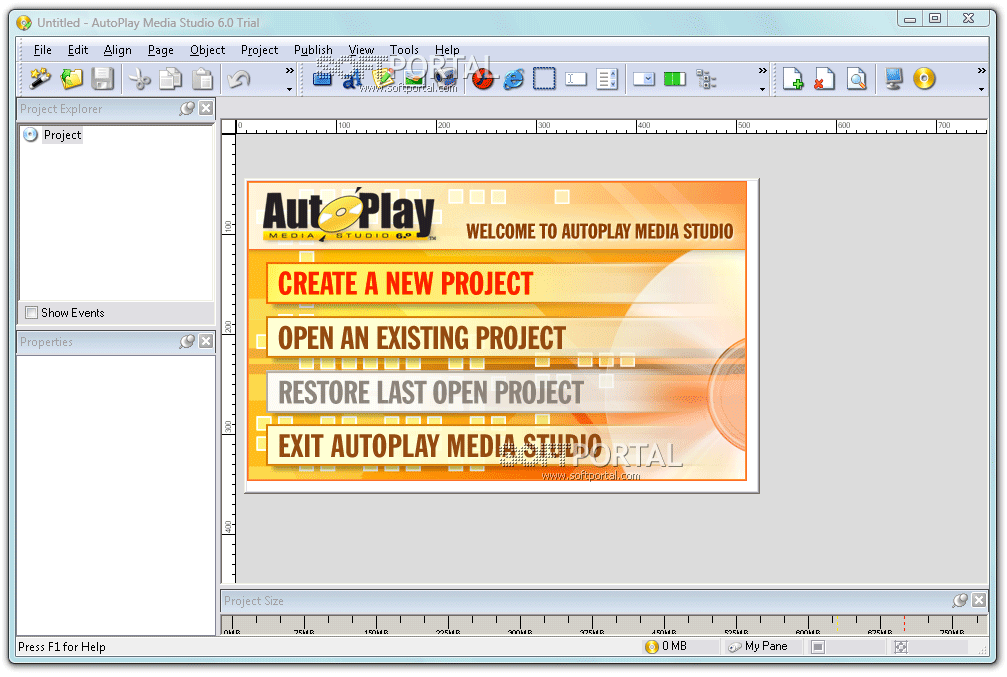Click the Build gold disc icon

pyautogui.click(x=924, y=79)
